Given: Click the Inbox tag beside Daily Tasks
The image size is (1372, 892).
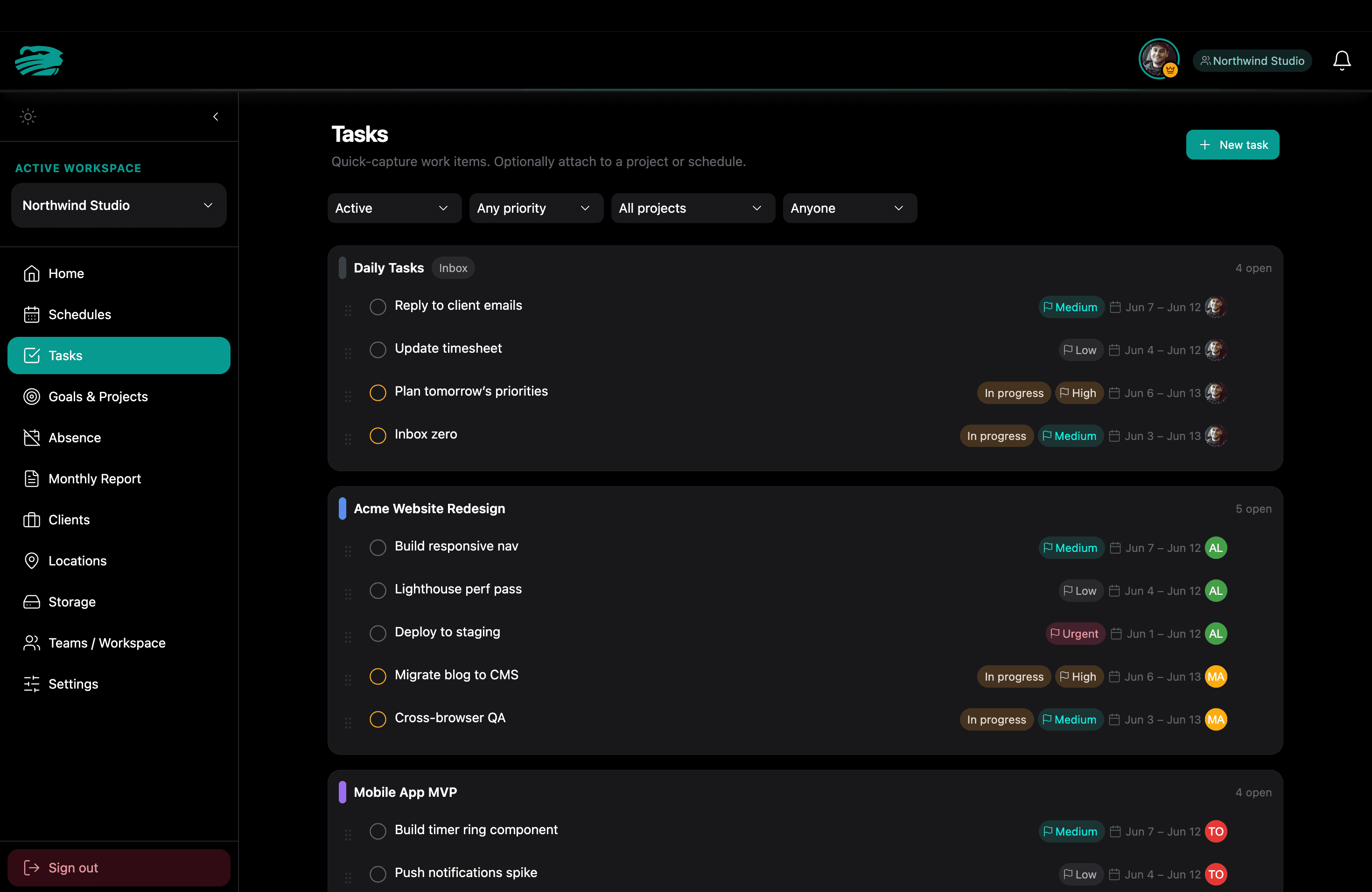Looking at the screenshot, I should click(x=453, y=268).
